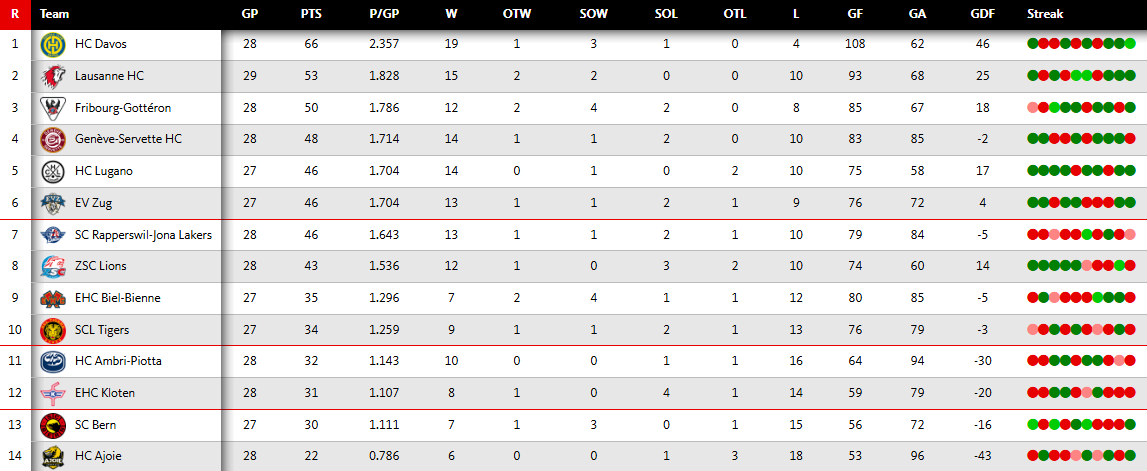Open the EHC Biel-Bienne team link
Viewport: 1147px width, 471px height.
pos(117,298)
